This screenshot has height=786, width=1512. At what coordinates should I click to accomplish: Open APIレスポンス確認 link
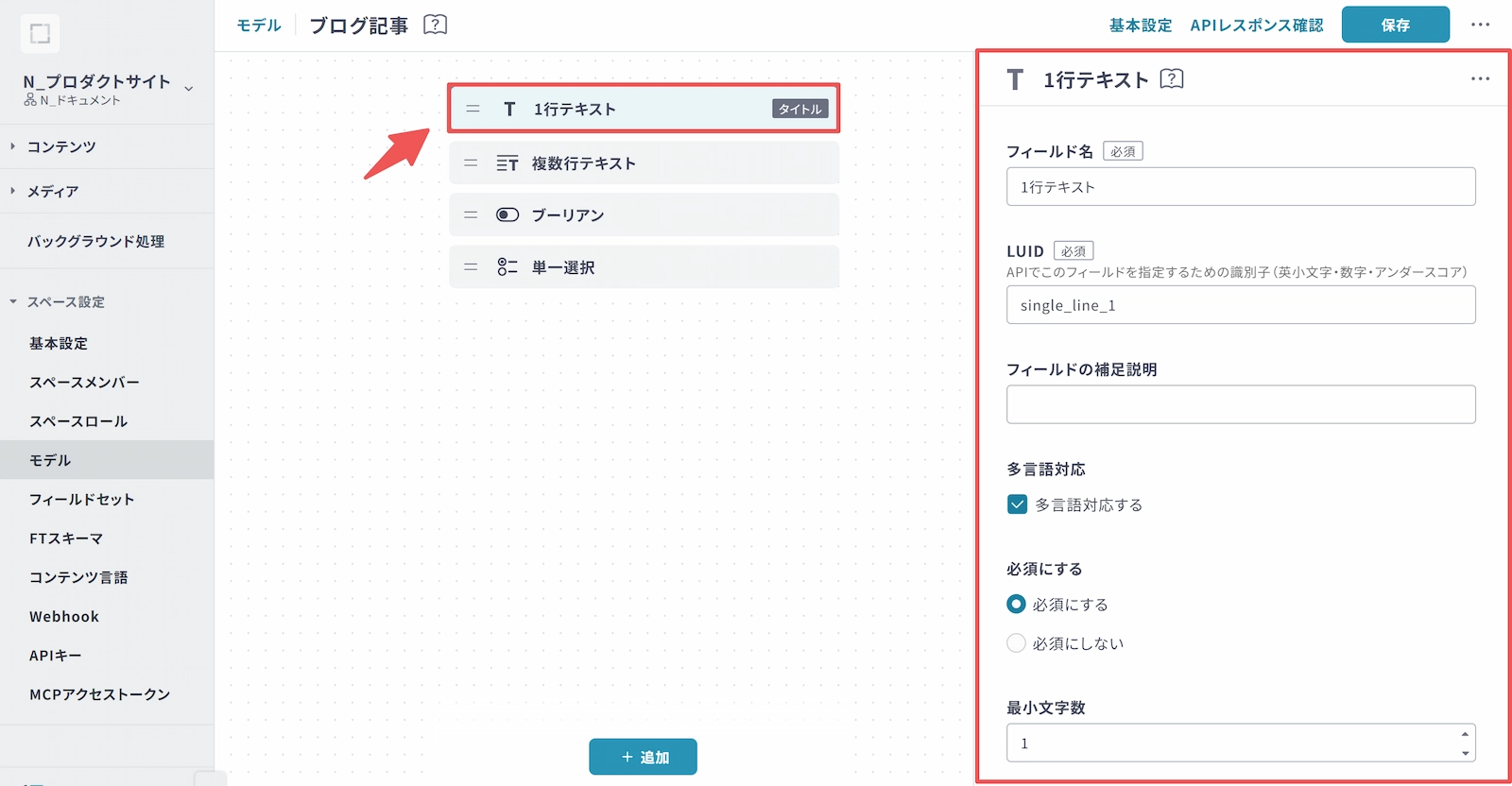coord(1256,26)
